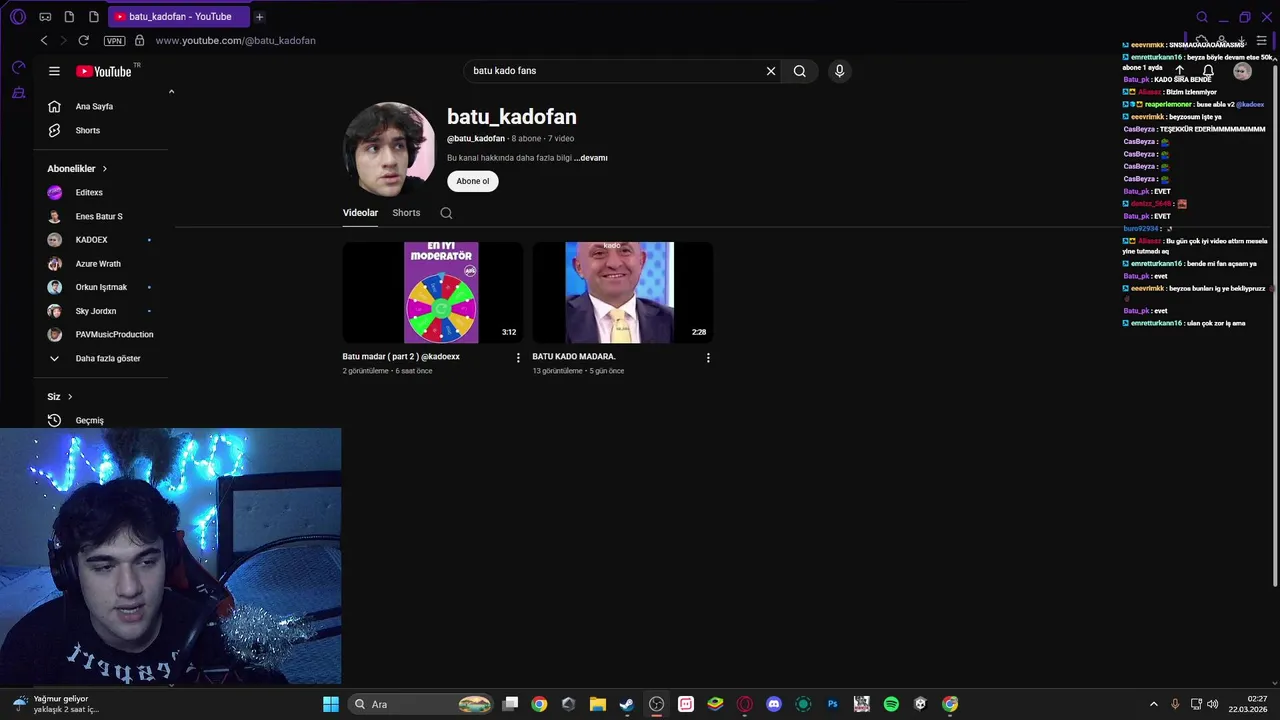Open a new browser tab with plus
This screenshot has height=720, width=1280.
point(259,17)
